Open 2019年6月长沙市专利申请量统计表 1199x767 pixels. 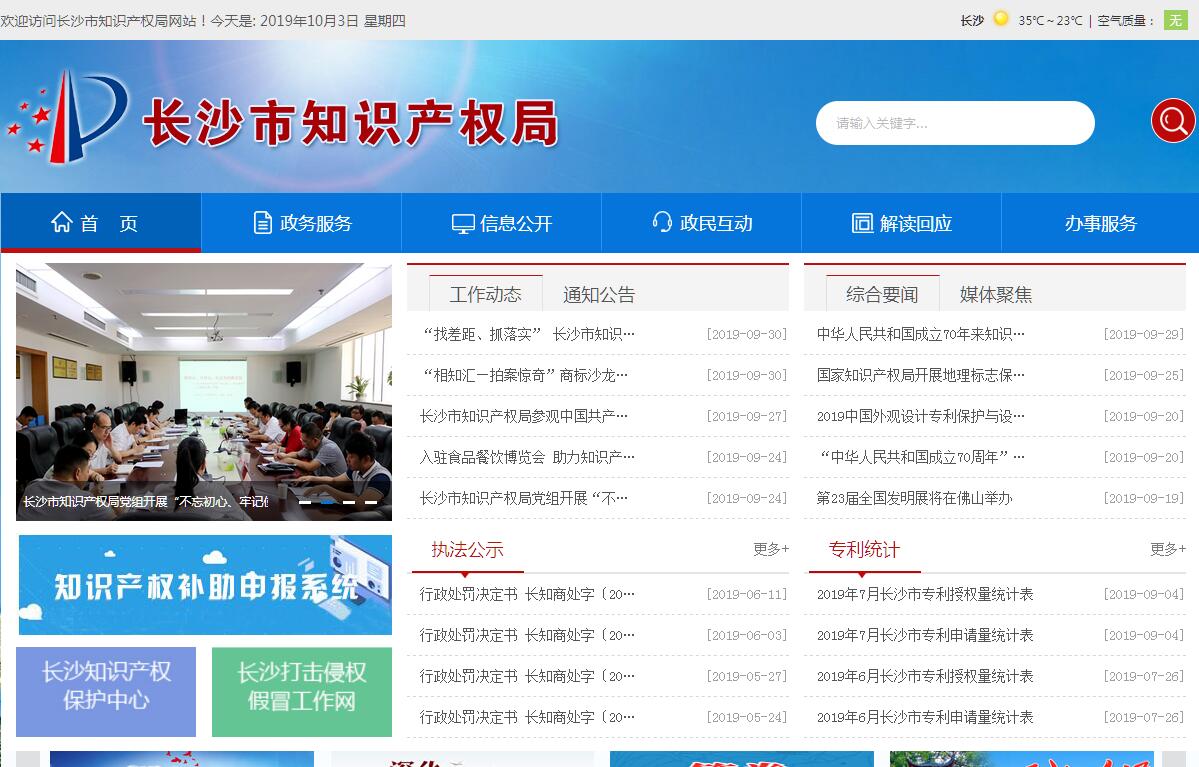click(x=925, y=717)
